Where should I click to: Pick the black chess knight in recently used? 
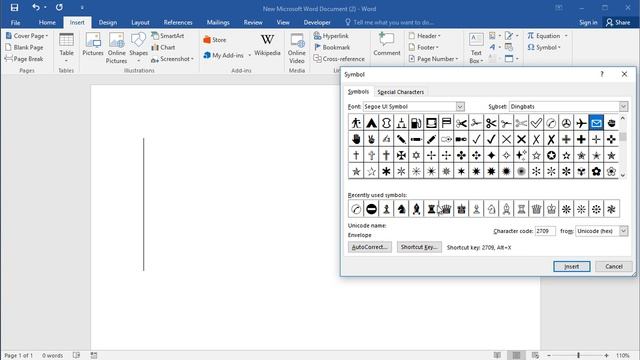pos(401,209)
